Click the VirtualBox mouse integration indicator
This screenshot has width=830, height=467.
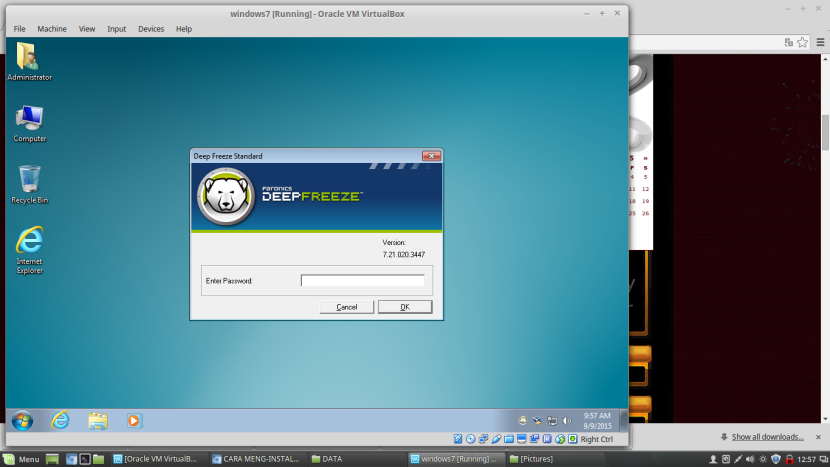[x=560, y=439]
